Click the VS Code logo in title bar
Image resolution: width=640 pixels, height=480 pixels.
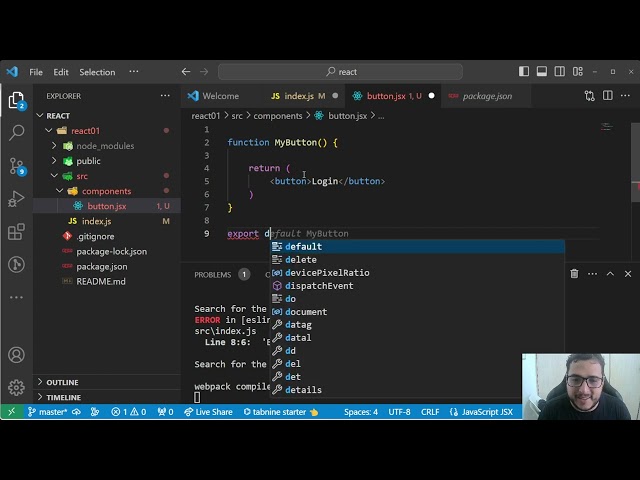[12, 72]
